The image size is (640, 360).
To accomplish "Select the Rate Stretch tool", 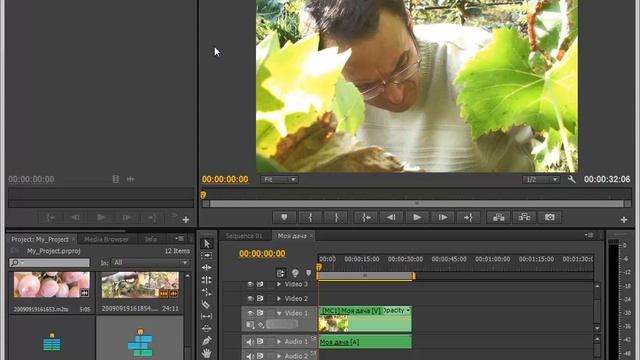I will pyautogui.click(x=207, y=292).
